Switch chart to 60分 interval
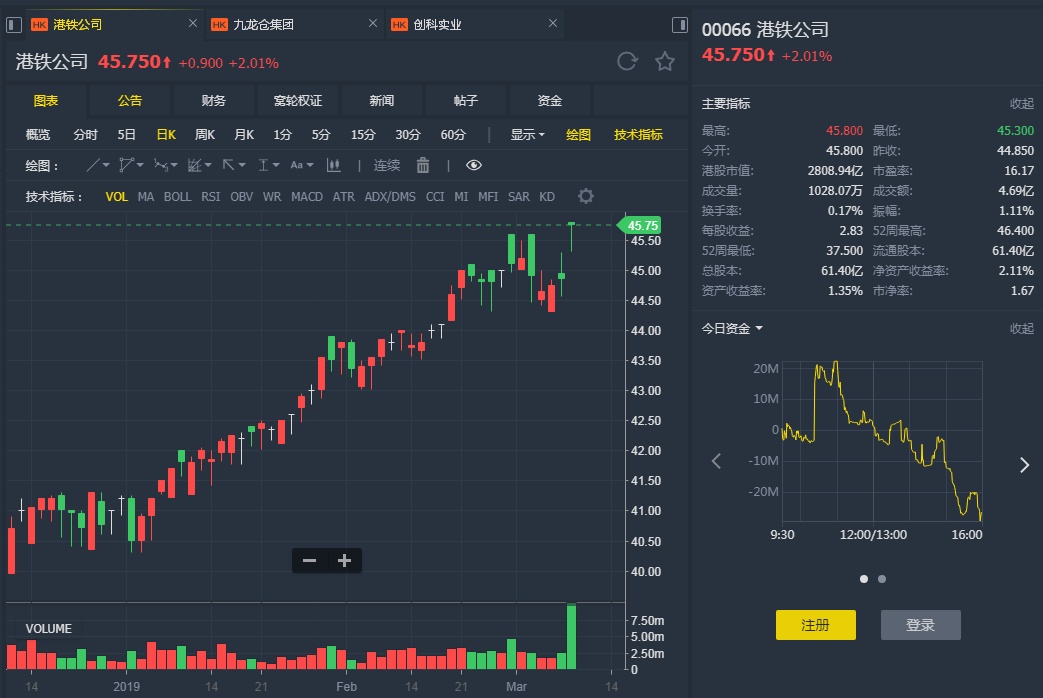This screenshot has height=698, width=1043. pyautogui.click(x=452, y=134)
